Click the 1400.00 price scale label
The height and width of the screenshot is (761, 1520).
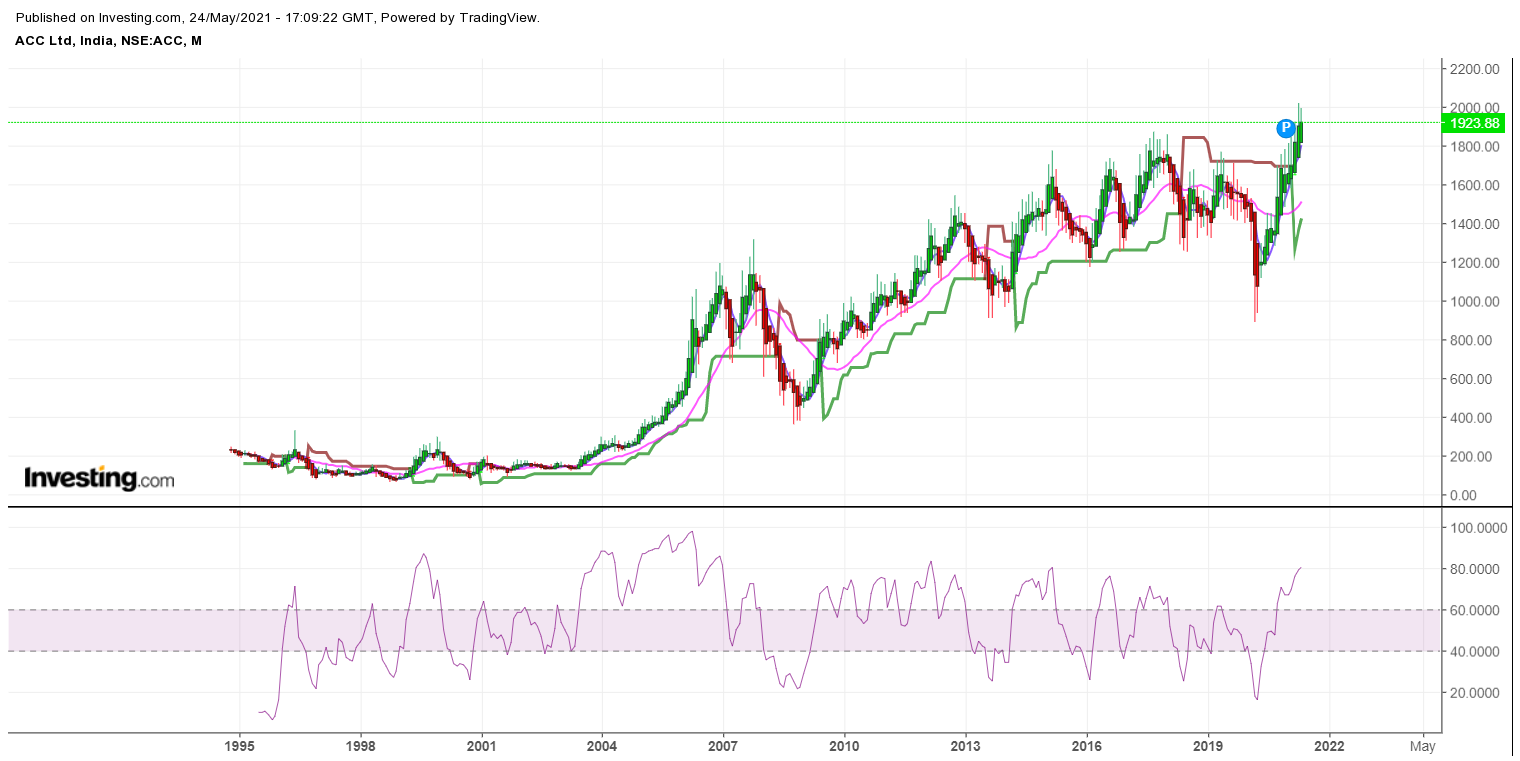click(1476, 224)
